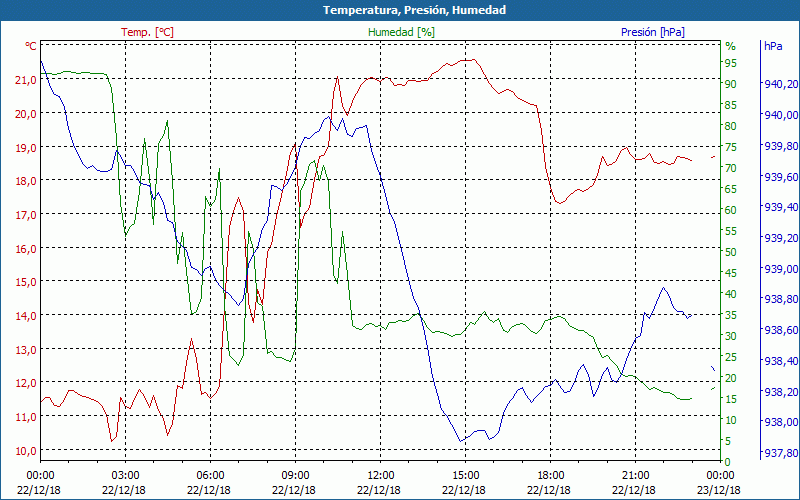Click pressure axis value 937,80

[781, 453]
